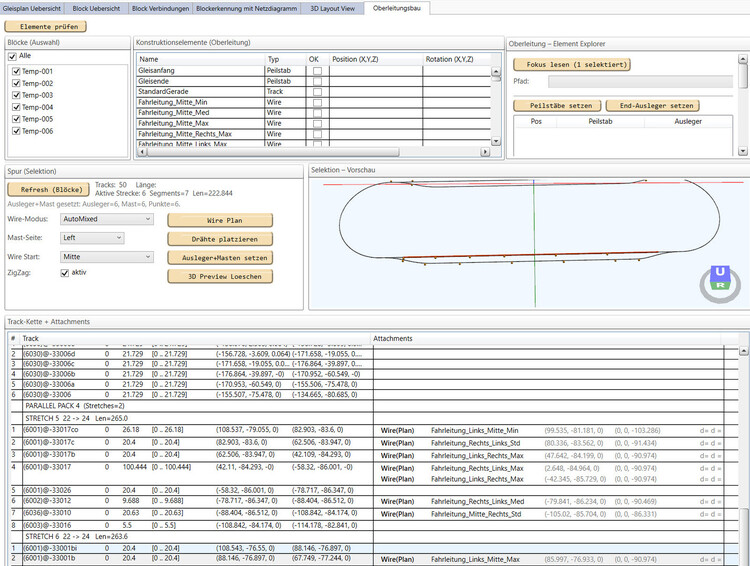Disable the ZigZag aktiv checkbox

(66, 272)
